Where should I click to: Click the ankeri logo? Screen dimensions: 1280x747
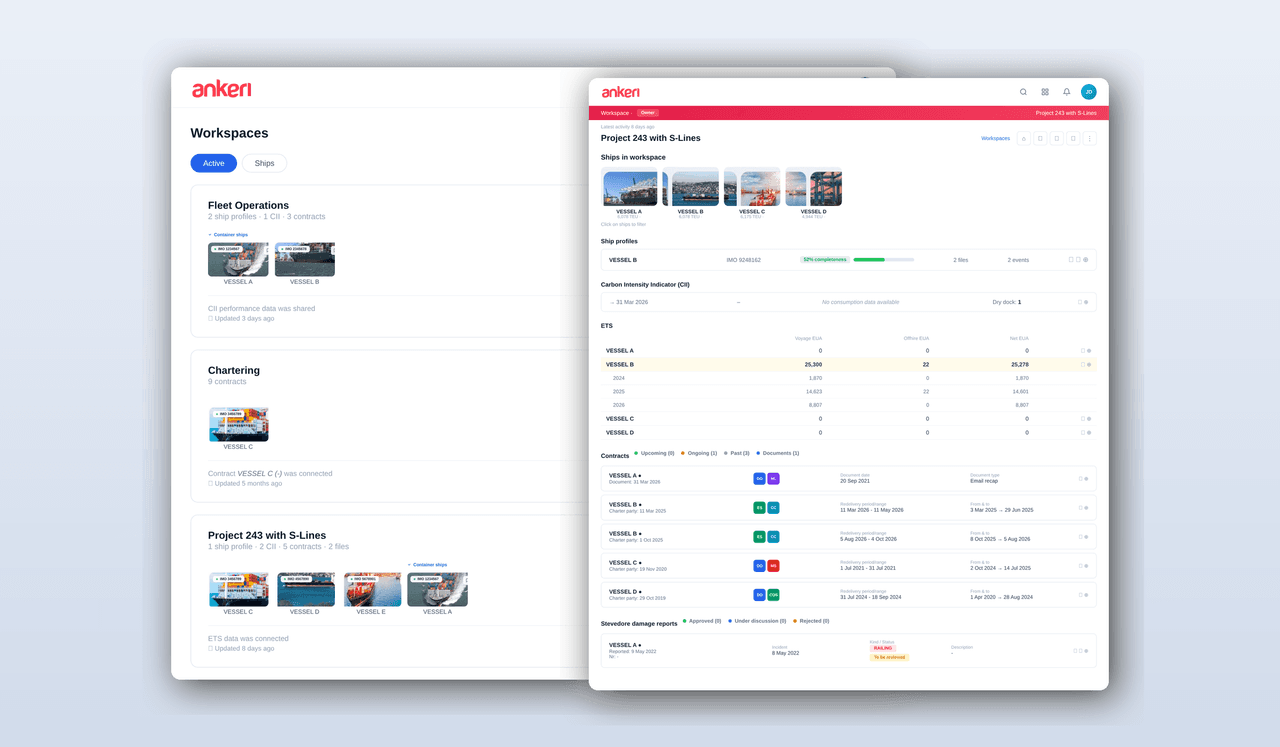pos(621,91)
